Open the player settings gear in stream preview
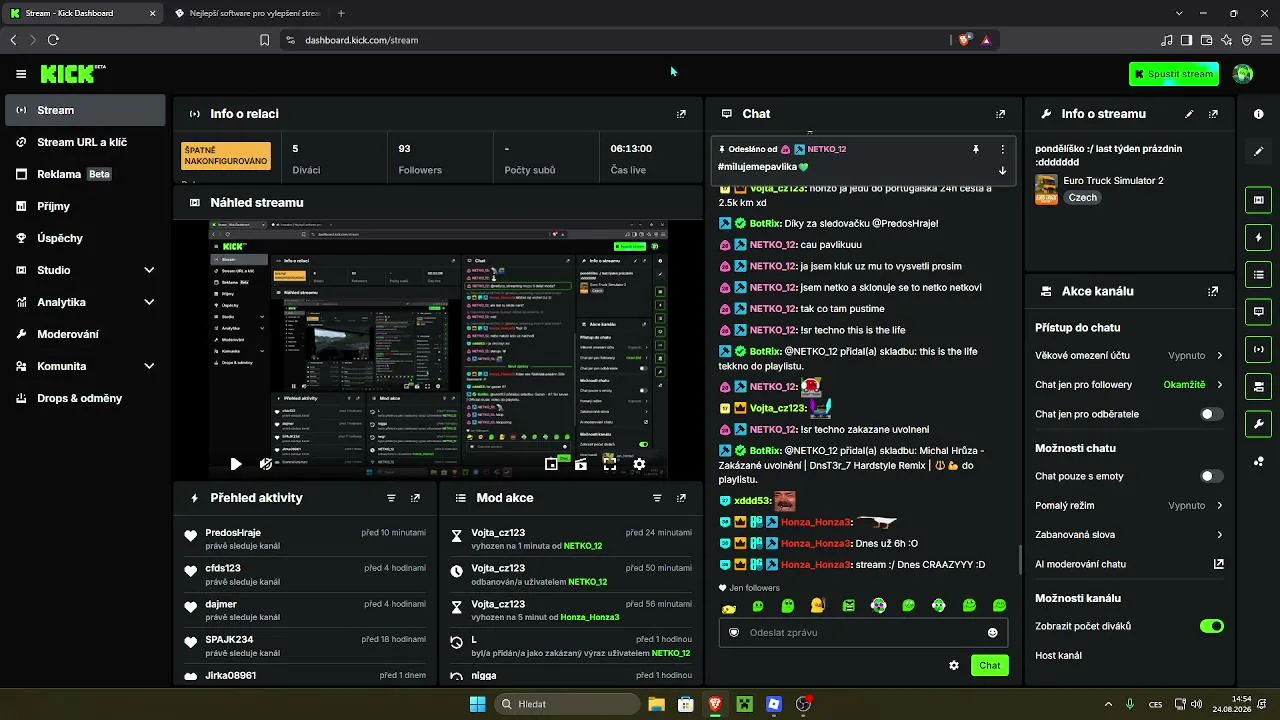Image resolution: width=1280 pixels, height=720 pixels. 639,464
